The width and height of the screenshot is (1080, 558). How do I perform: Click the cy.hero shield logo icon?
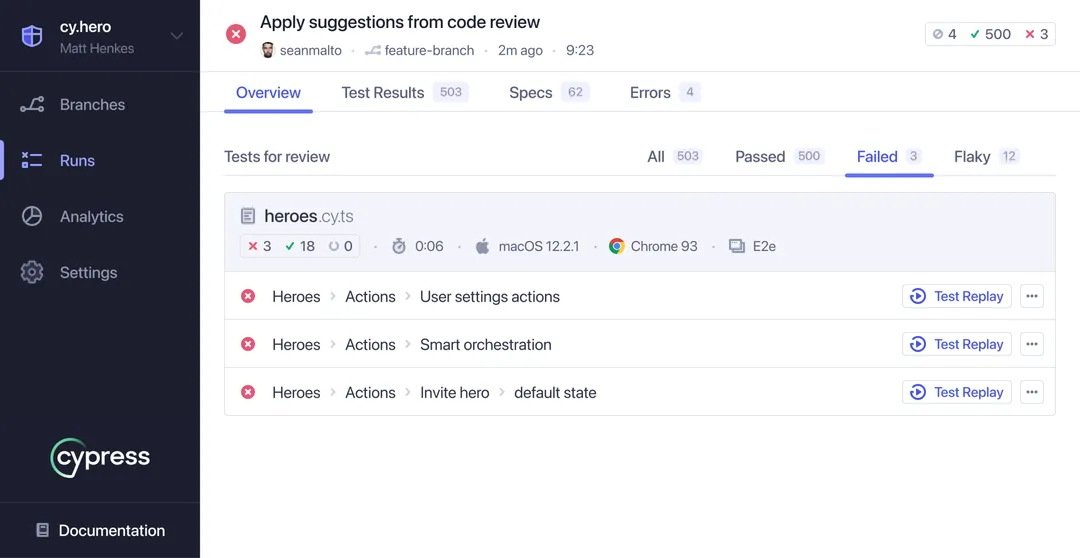click(33, 36)
